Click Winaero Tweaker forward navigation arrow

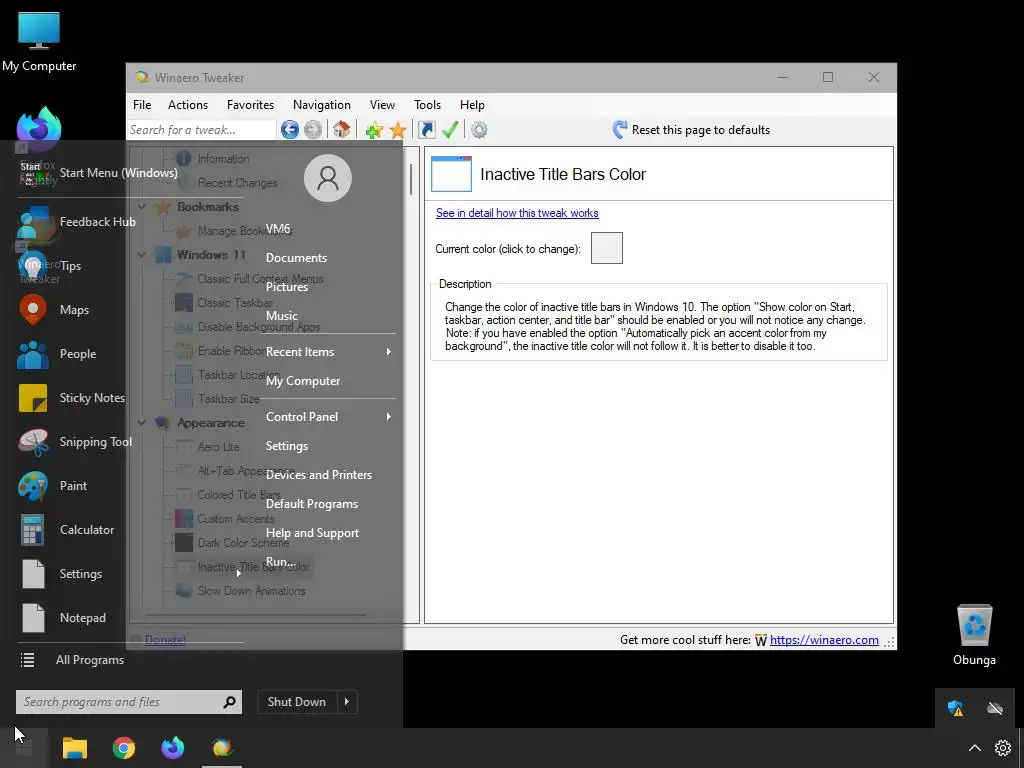coord(313,129)
